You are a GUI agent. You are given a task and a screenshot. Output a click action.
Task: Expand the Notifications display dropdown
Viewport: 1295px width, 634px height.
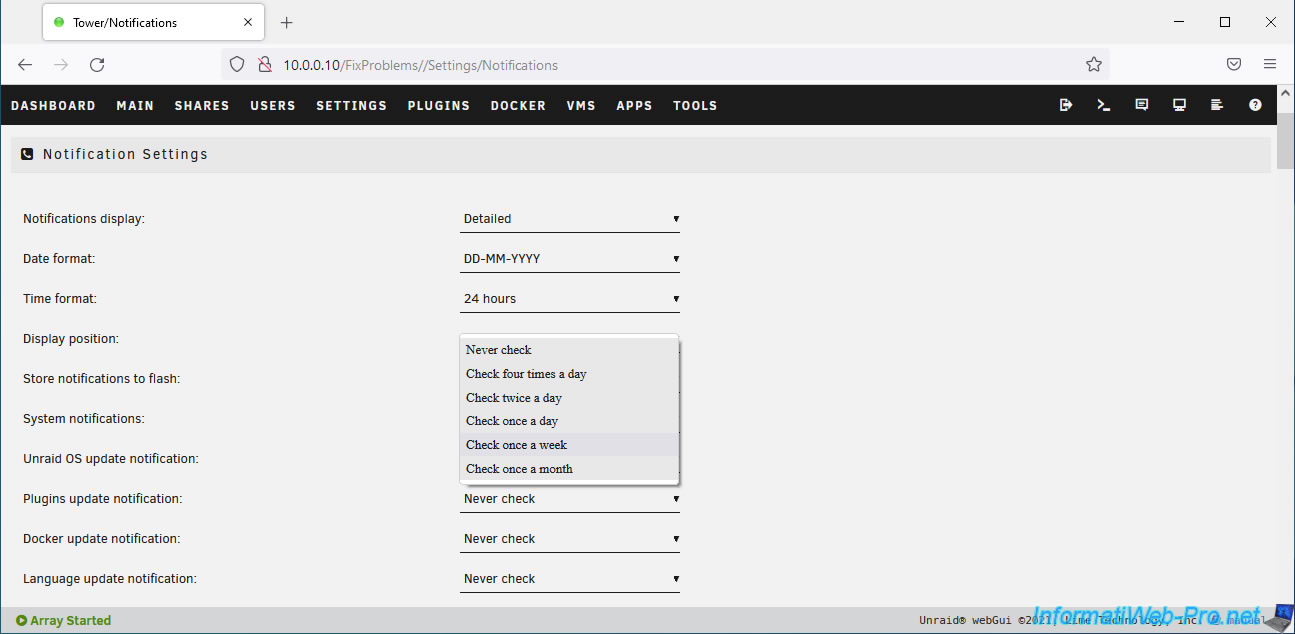570,219
